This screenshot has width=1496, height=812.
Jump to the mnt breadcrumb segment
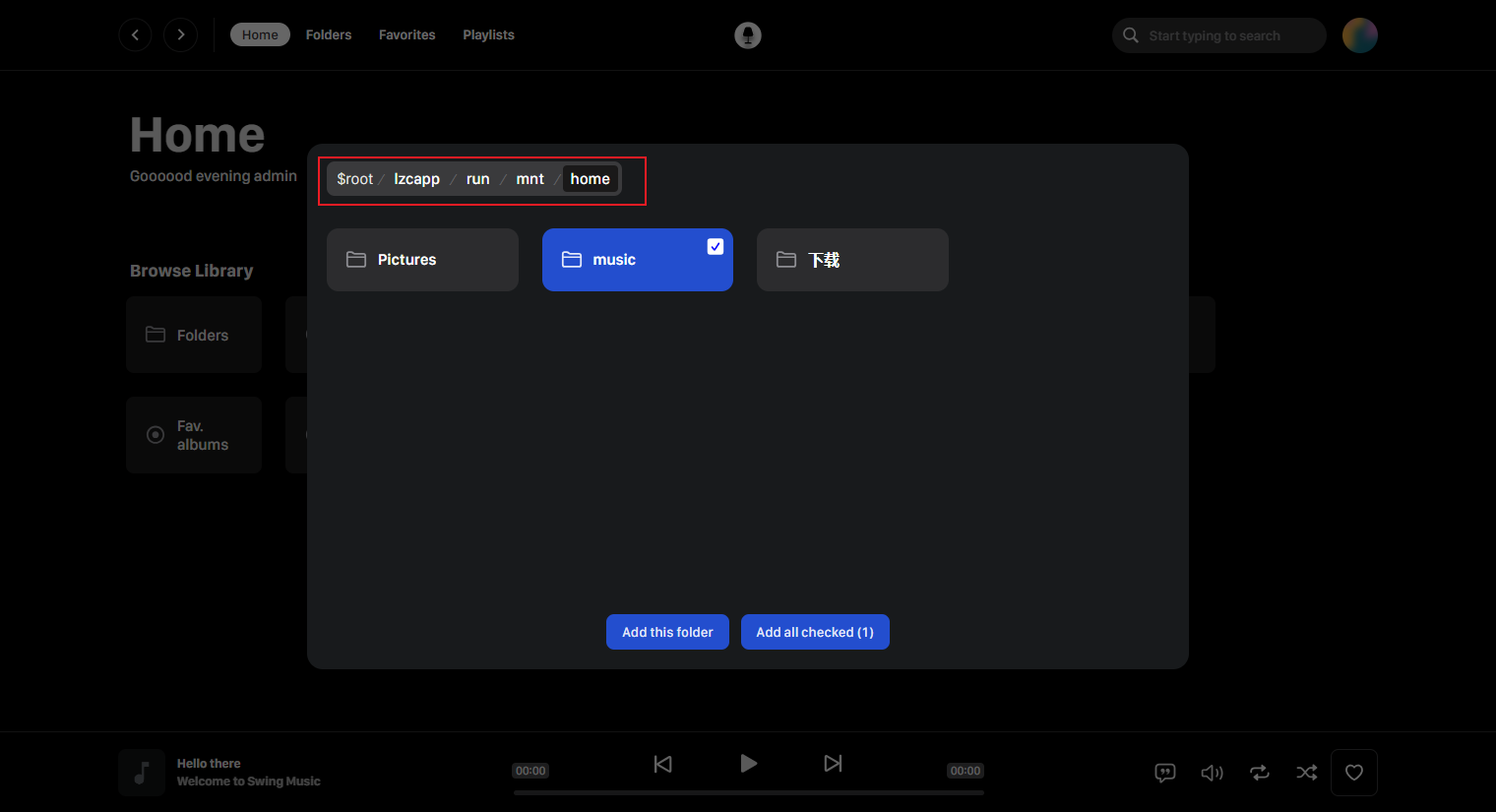click(x=530, y=179)
